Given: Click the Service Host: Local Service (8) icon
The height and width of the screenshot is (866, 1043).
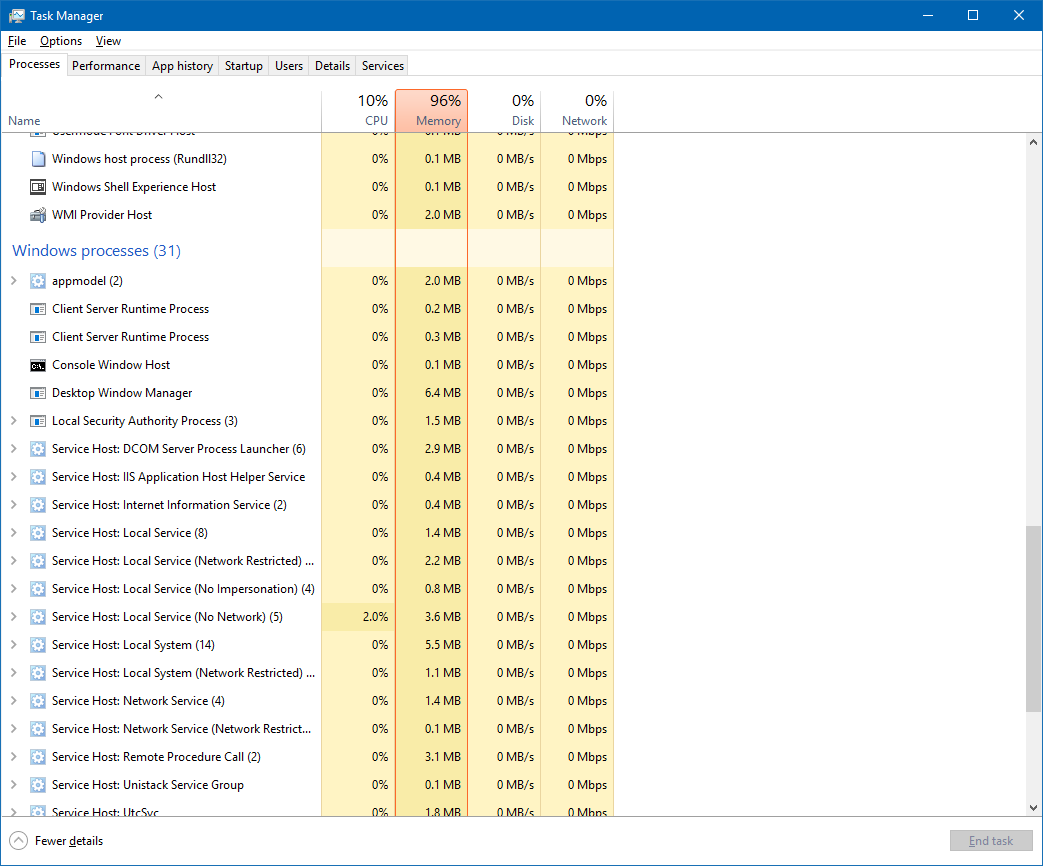Looking at the screenshot, I should pos(39,533).
